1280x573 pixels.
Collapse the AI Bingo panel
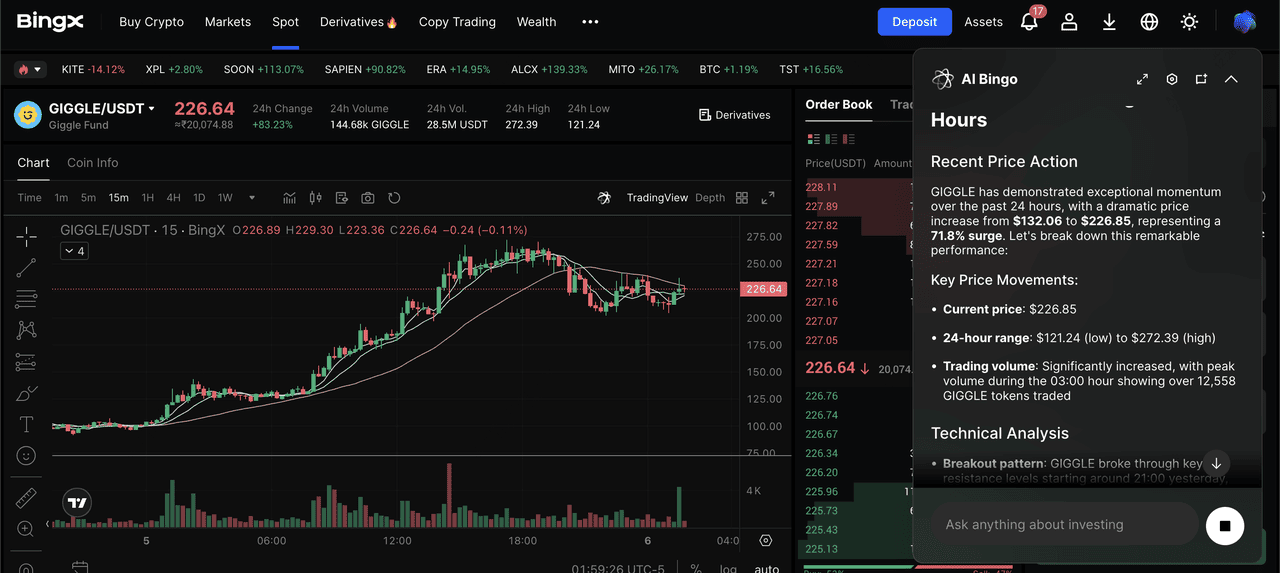coord(1231,79)
